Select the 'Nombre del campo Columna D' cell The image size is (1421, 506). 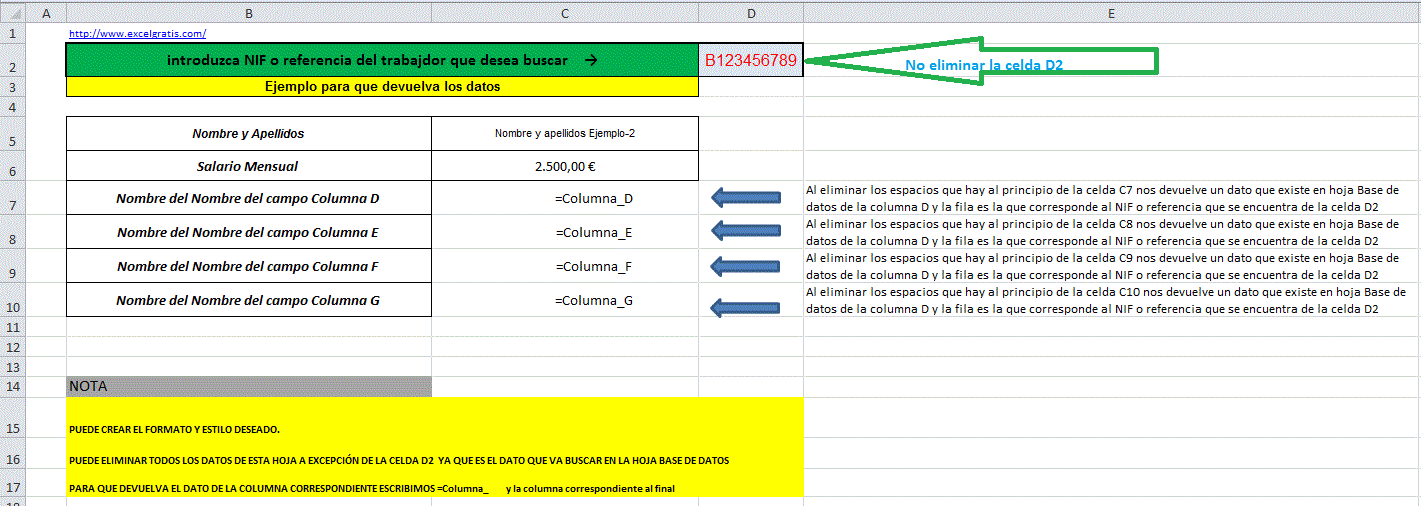[x=249, y=198]
